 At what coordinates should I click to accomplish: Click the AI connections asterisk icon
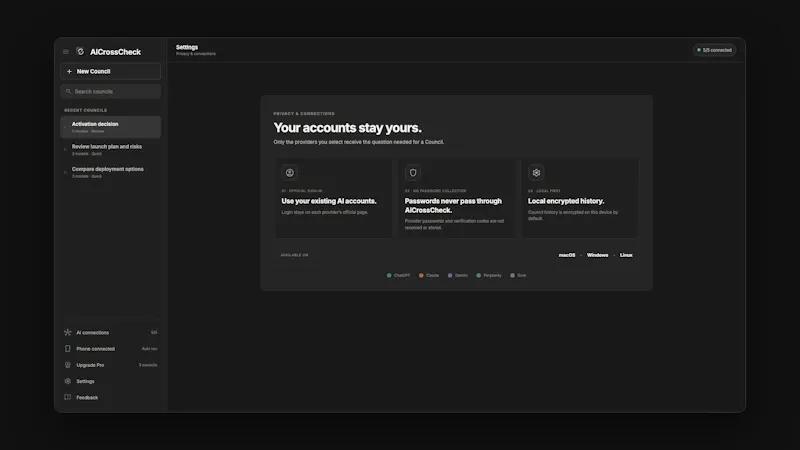67,332
